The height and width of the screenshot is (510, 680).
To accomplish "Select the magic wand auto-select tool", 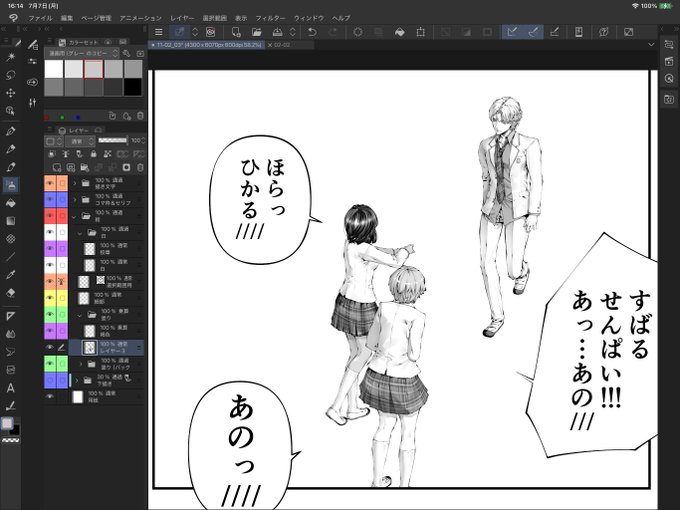I will (x=10, y=57).
